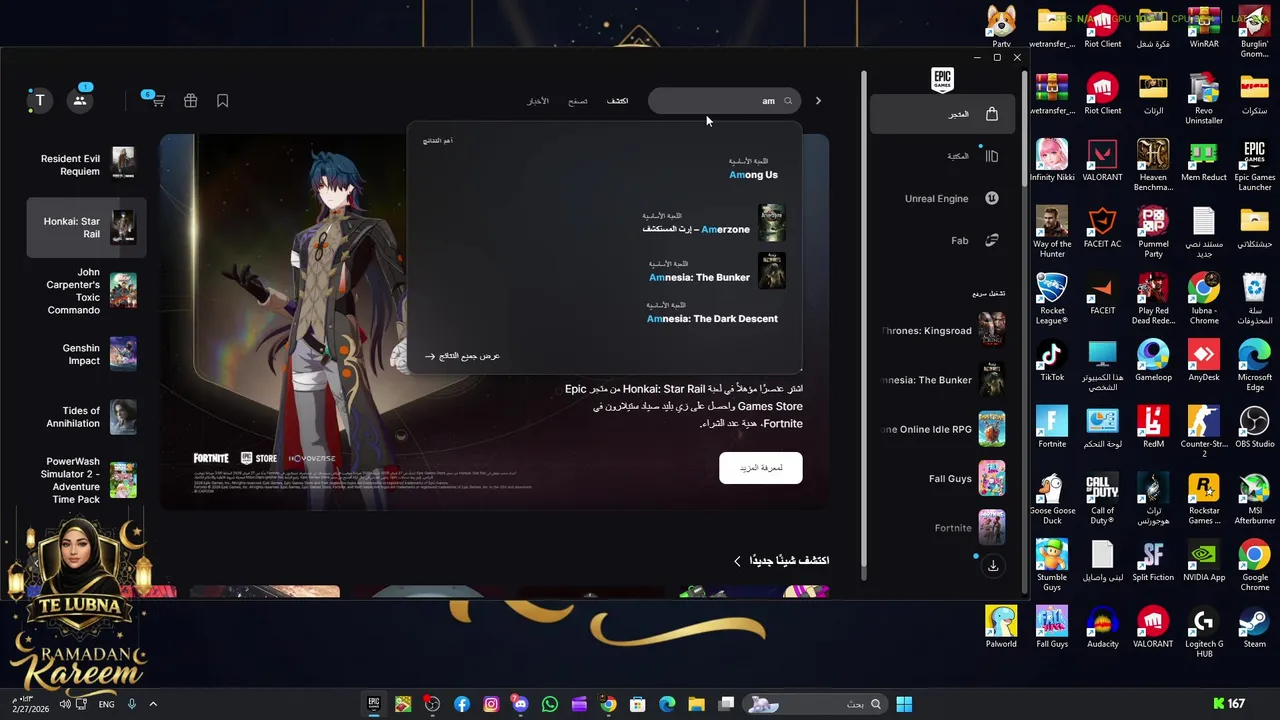This screenshot has width=1280, height=720.
Task: Select PowerWash Simulator 2 carousel item
Action: (x=87, y=480)
